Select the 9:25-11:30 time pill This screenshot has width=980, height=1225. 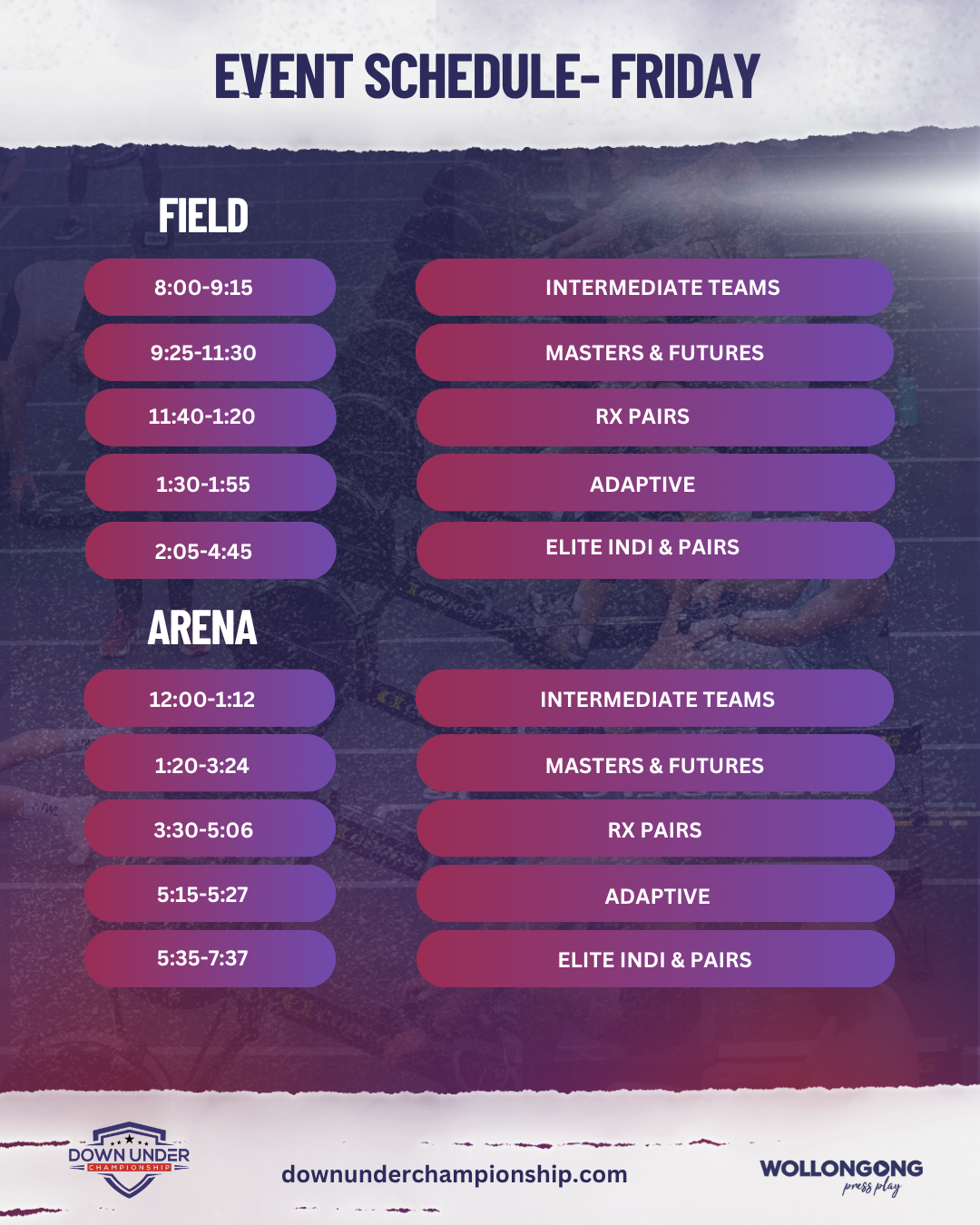[210, 353]
